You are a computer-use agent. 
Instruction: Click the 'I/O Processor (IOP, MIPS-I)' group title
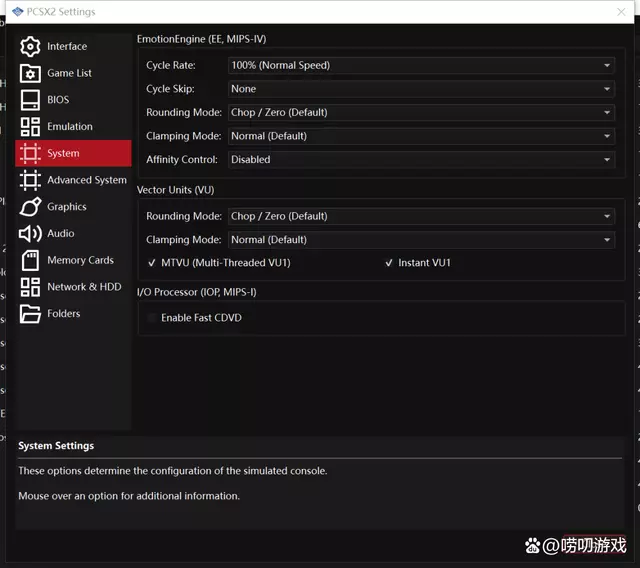(x=197, y=292)
